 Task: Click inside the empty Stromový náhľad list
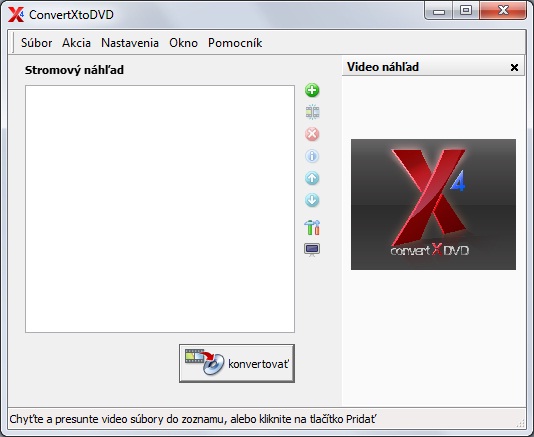(160, 209)
